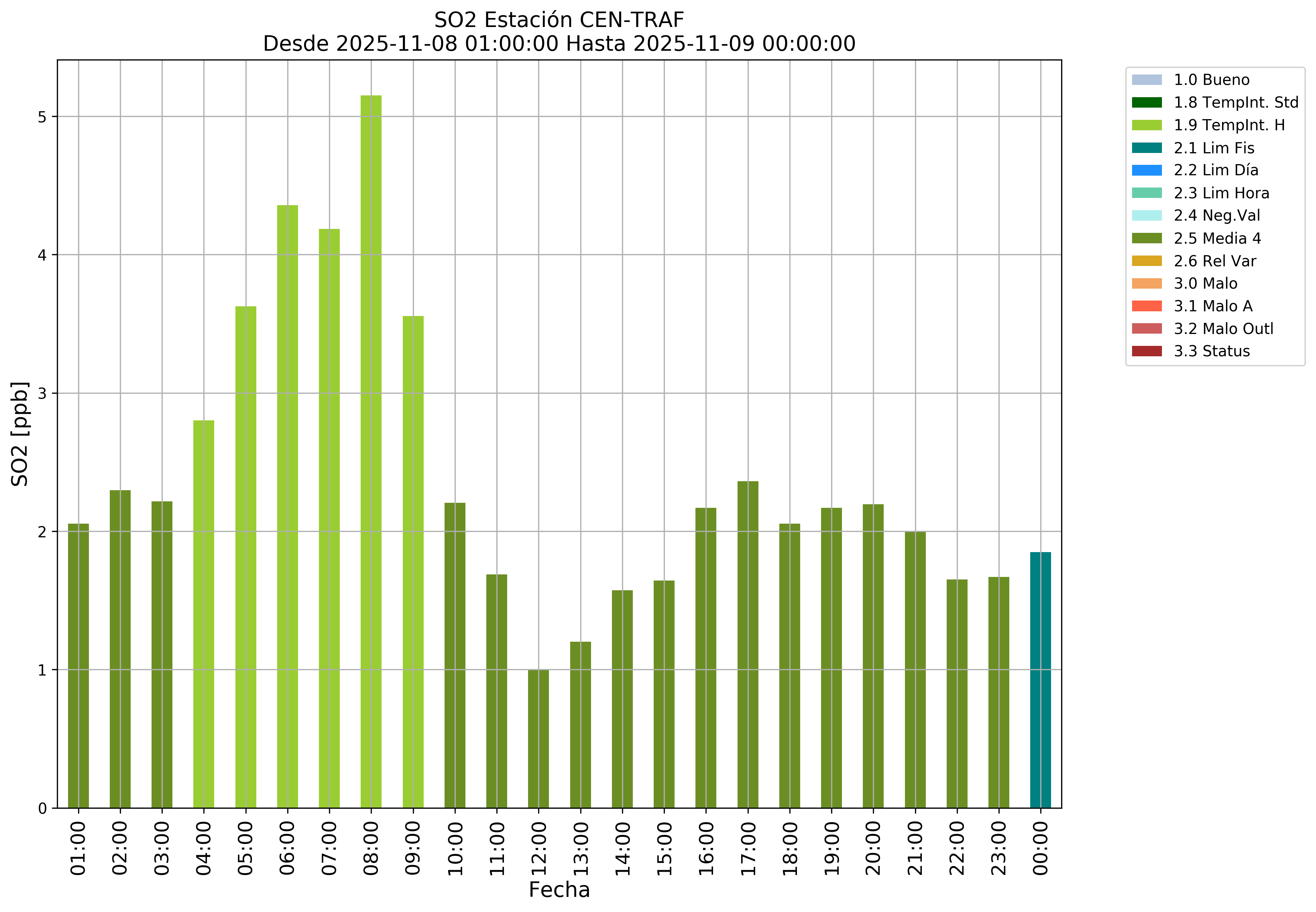Click the Fecha x-axis title
This screenshot has height=912, width=1316.
[558, 890]
